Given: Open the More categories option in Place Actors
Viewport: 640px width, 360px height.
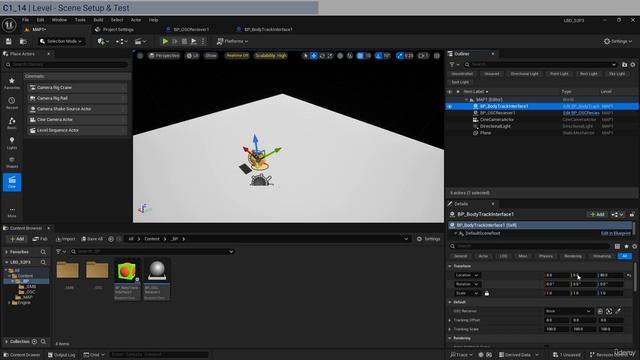Looking at the screenshot, I should (12, 212).
